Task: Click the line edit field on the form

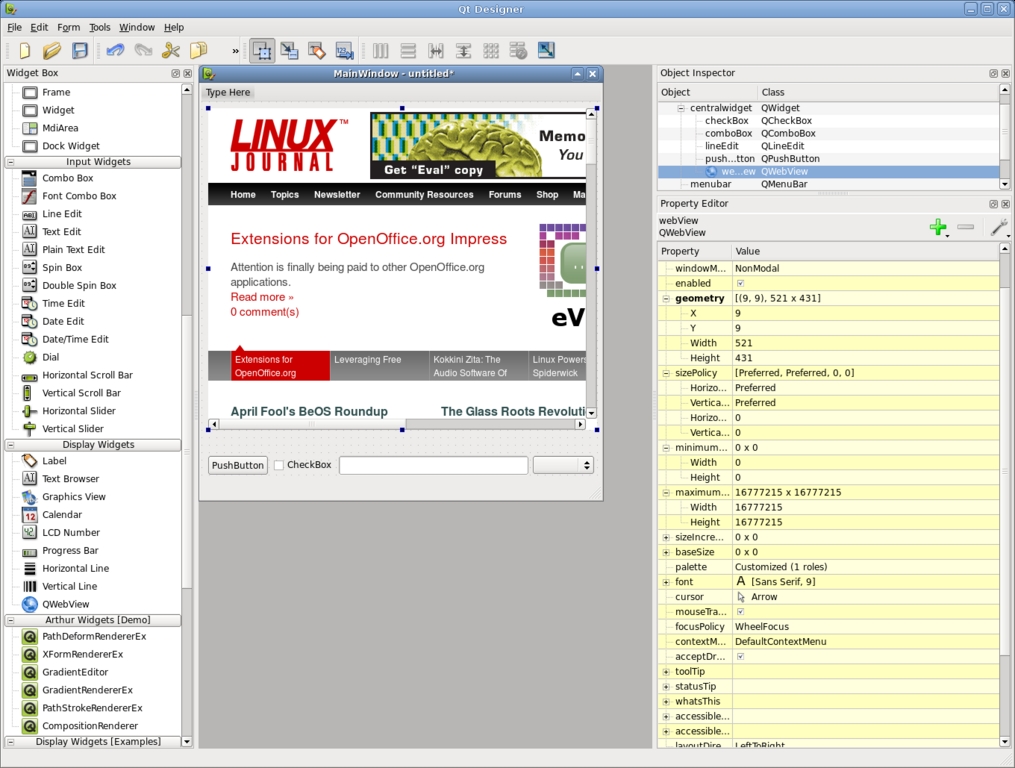Action: (x=433, y=465)
